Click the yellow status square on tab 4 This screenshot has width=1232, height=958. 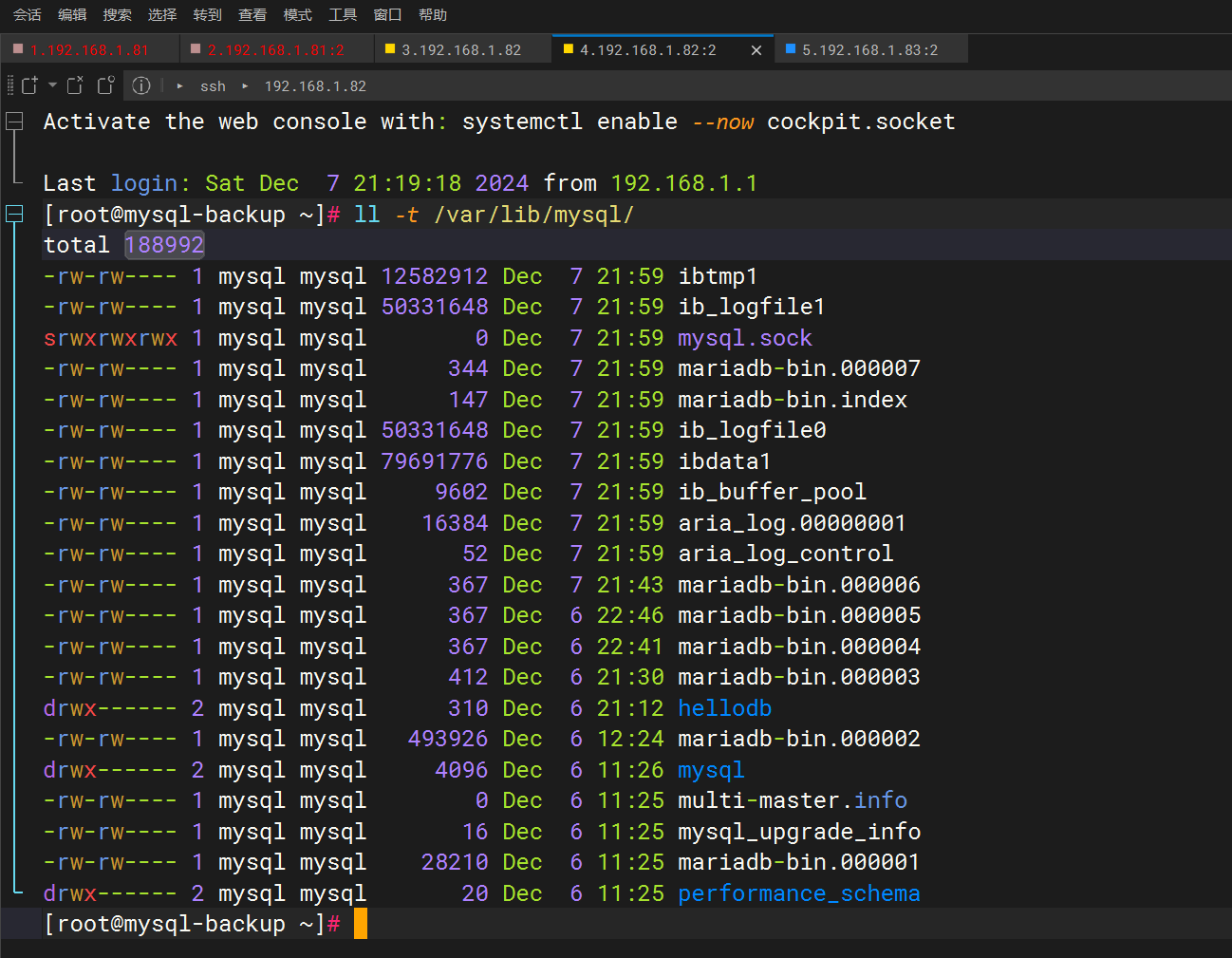(569, 48)
